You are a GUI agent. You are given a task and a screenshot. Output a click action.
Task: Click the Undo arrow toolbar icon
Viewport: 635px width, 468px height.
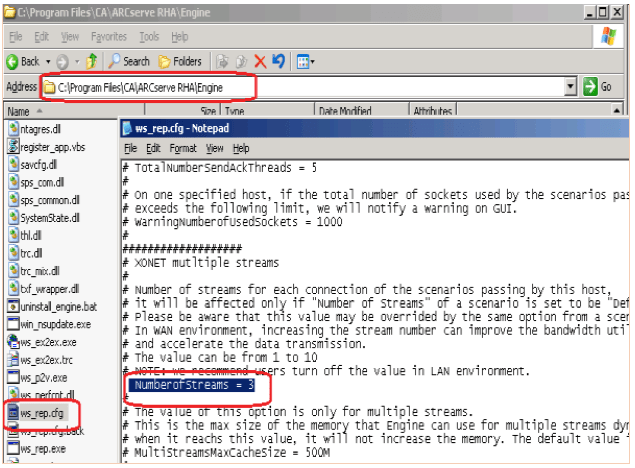[x=279, y=61]
